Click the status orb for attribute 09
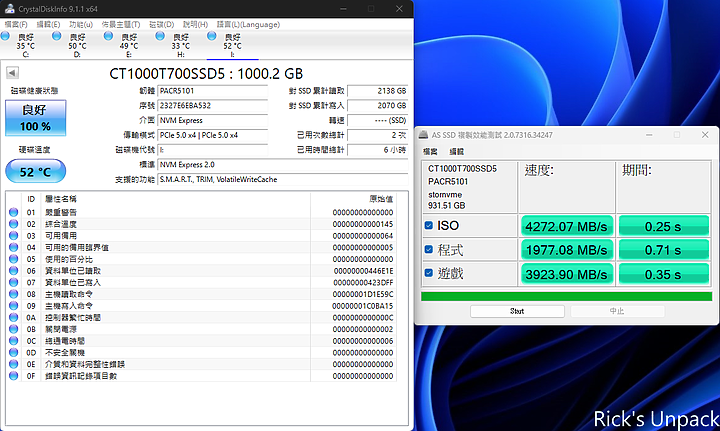This screenshot has height=431, width=720. point(13,306)
